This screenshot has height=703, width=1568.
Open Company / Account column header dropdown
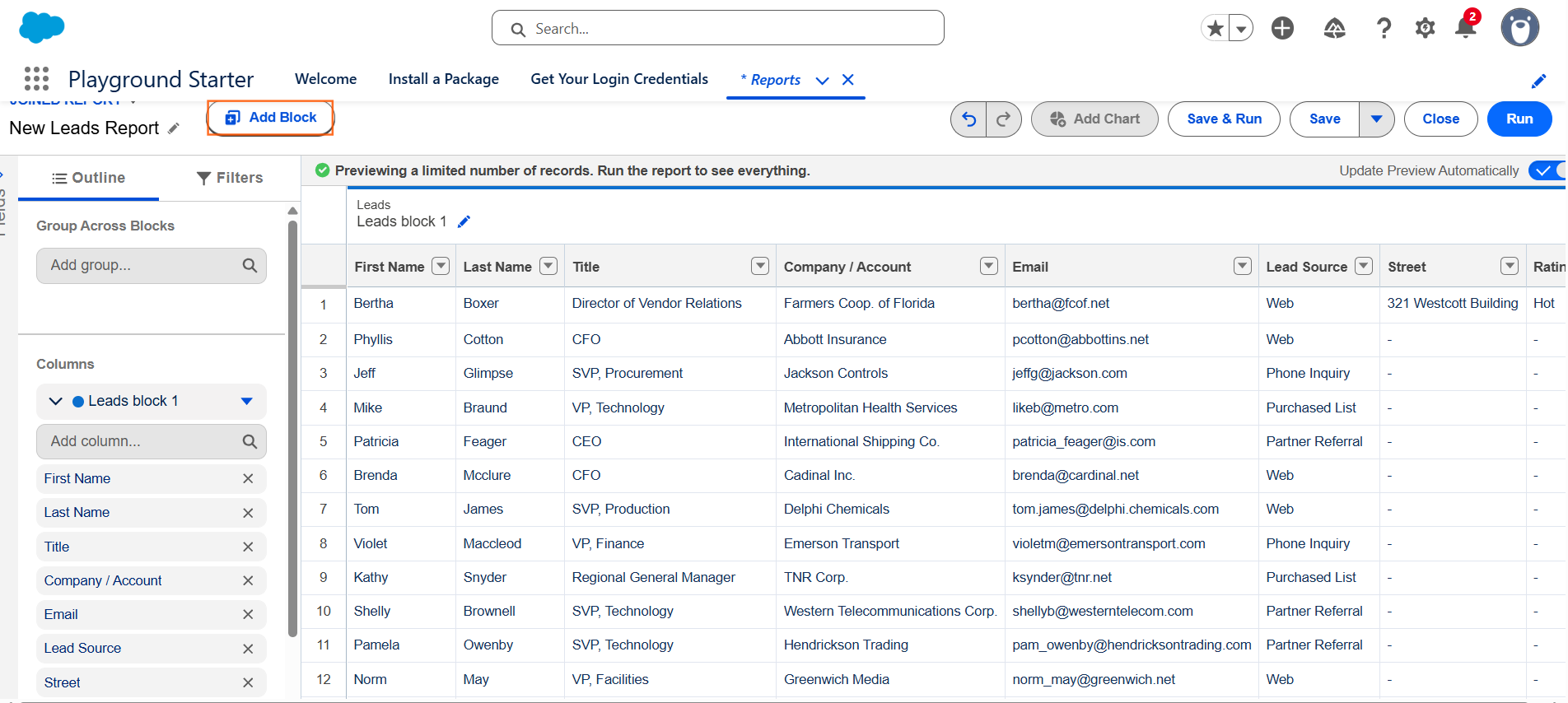[x=989, y=266]
